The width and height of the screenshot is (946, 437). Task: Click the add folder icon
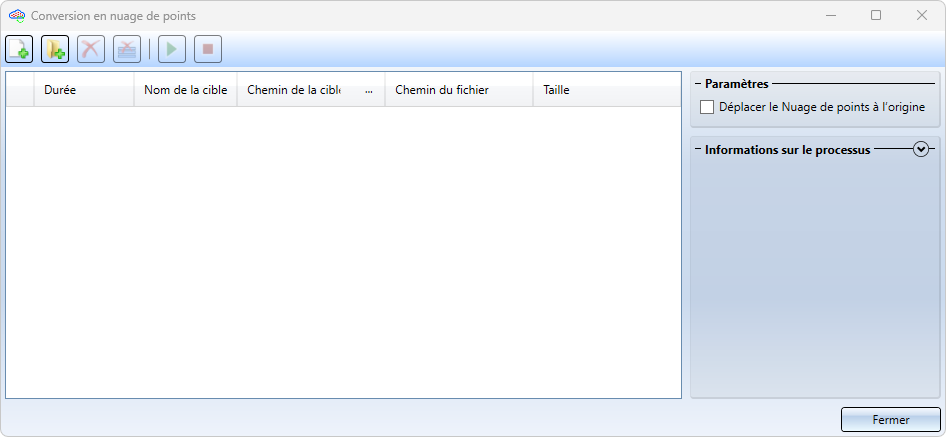click(54, 49)
